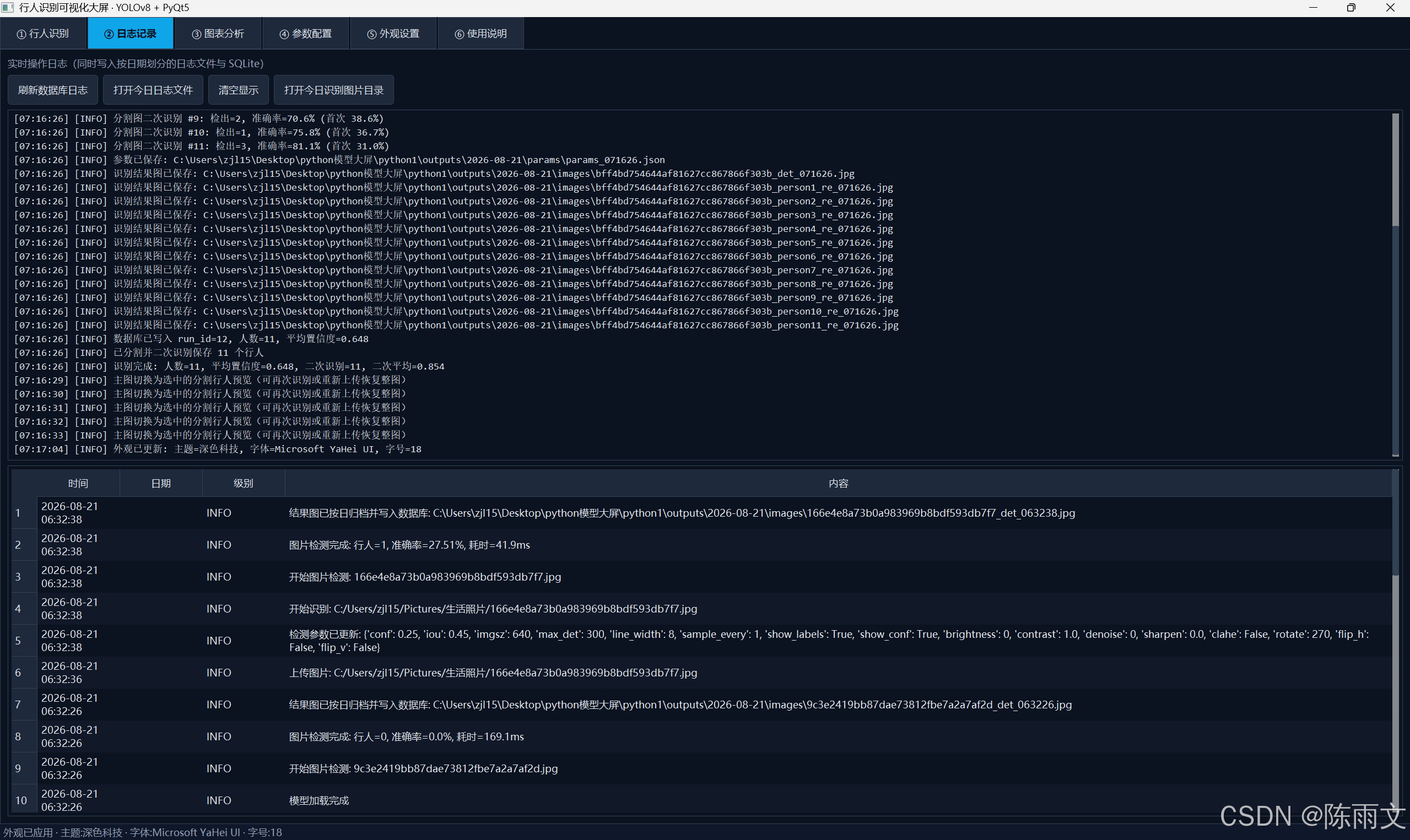Click the 时间 column header

coord(78,484)
